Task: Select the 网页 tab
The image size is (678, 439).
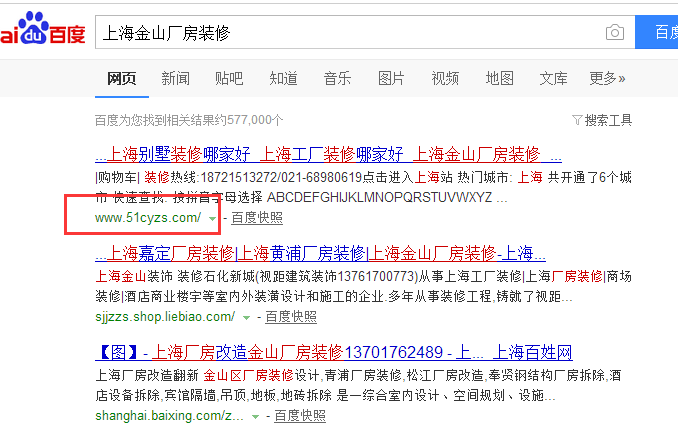Action: point(122,79)
